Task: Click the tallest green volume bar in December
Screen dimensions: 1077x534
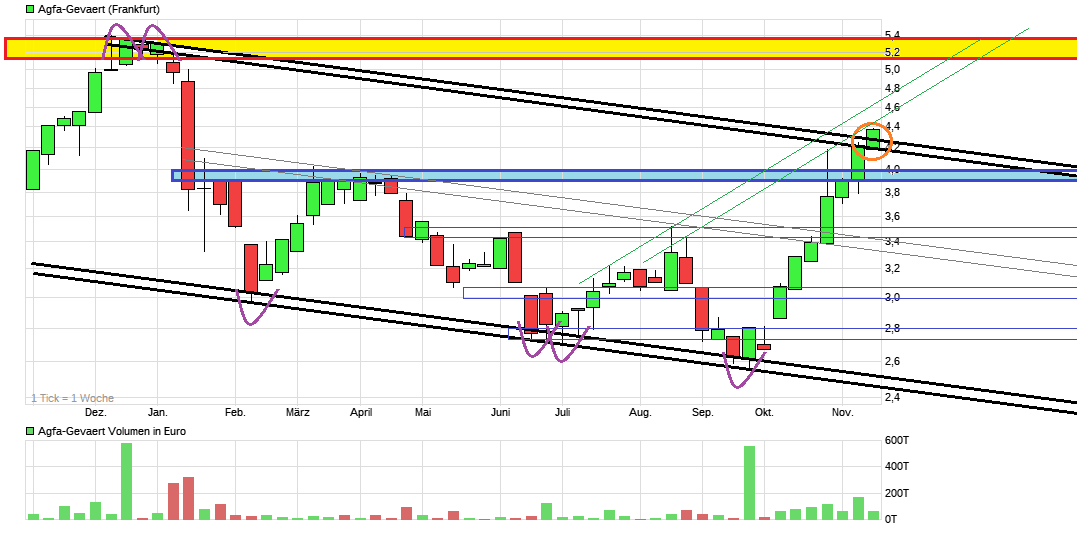Action: (x=126, y=481)
